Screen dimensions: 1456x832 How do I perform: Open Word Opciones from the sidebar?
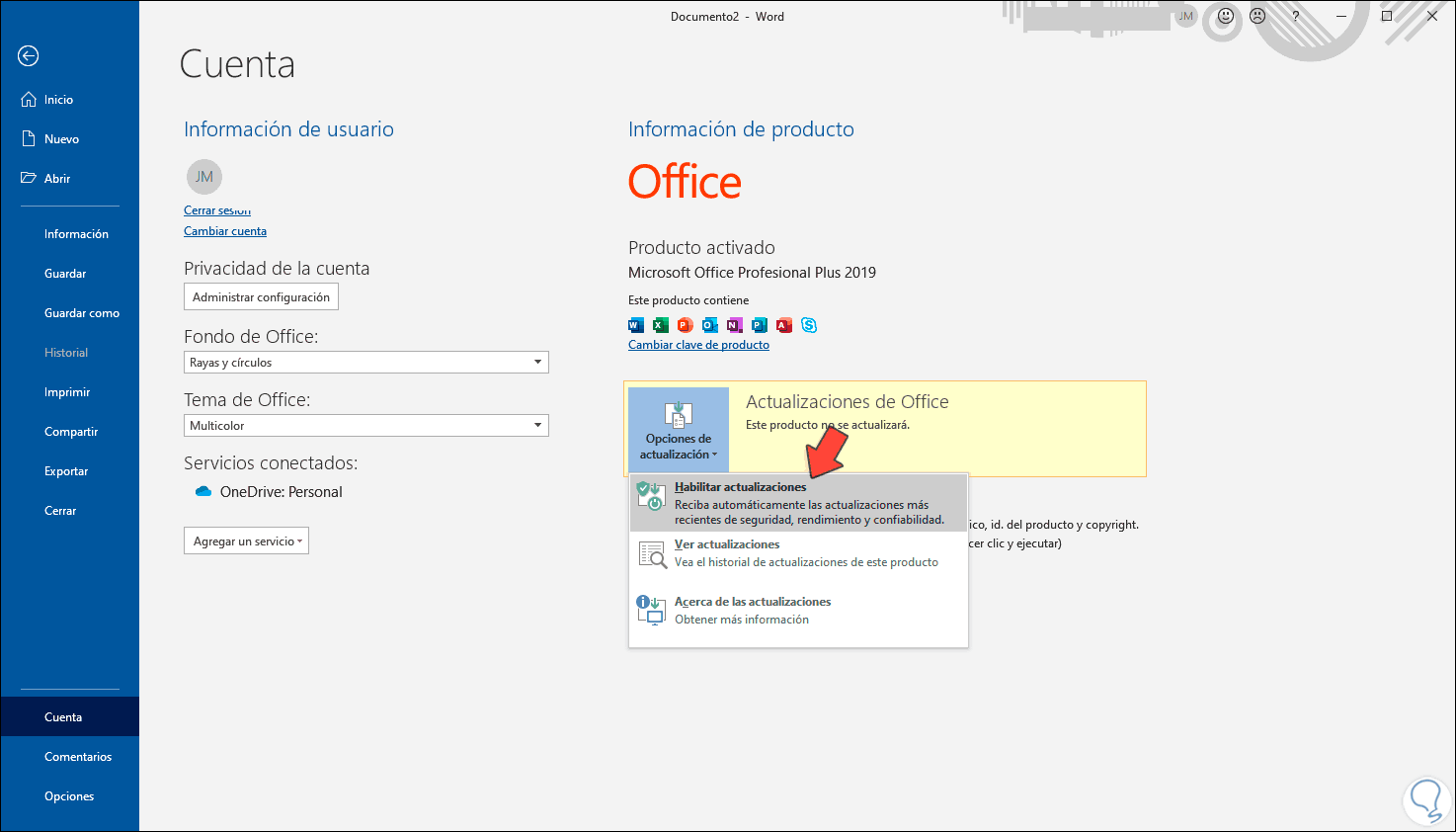coord(70,796)
